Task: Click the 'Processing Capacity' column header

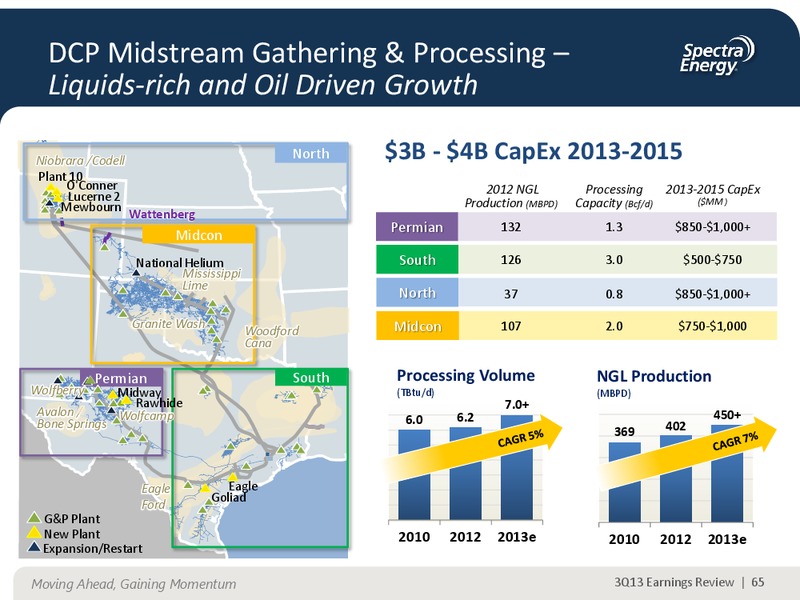Action: tap(614, 196)
